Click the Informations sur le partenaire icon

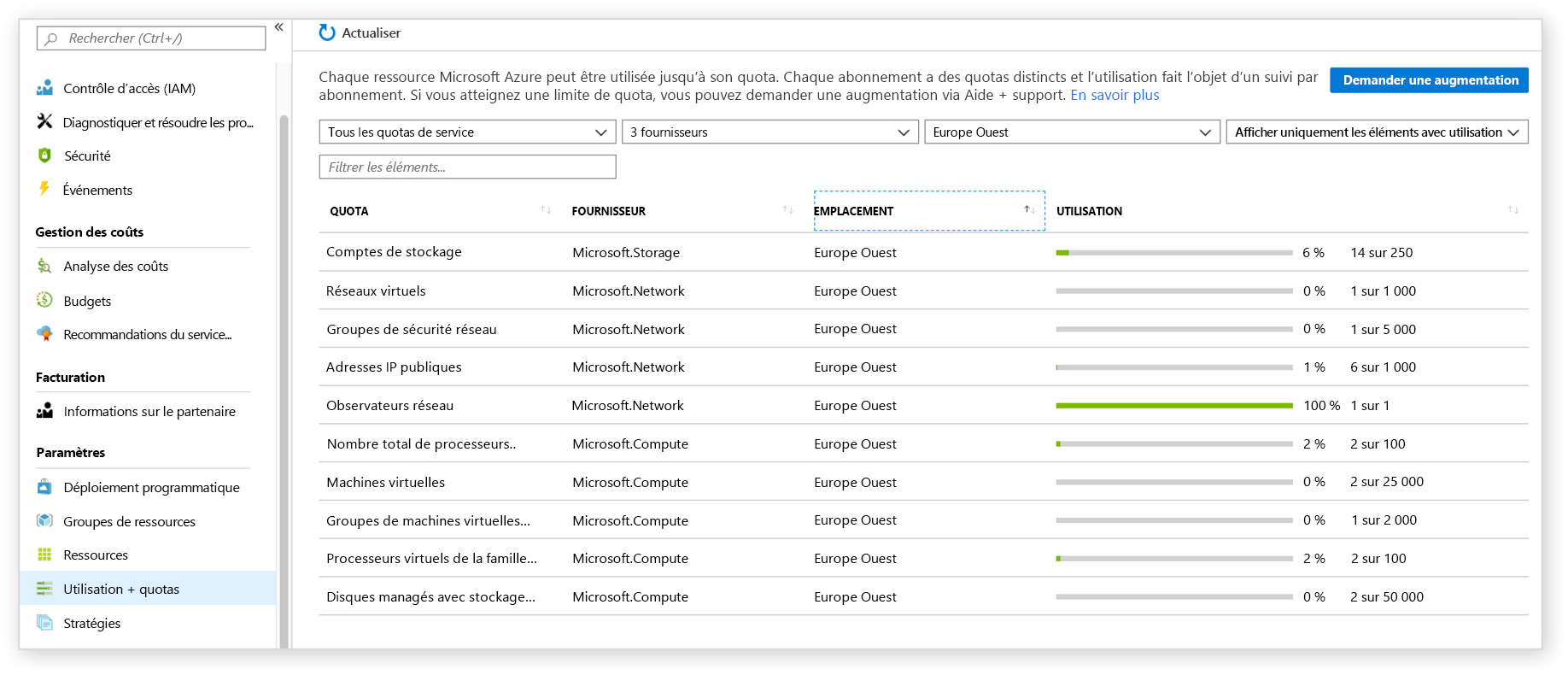pos(44,411)
